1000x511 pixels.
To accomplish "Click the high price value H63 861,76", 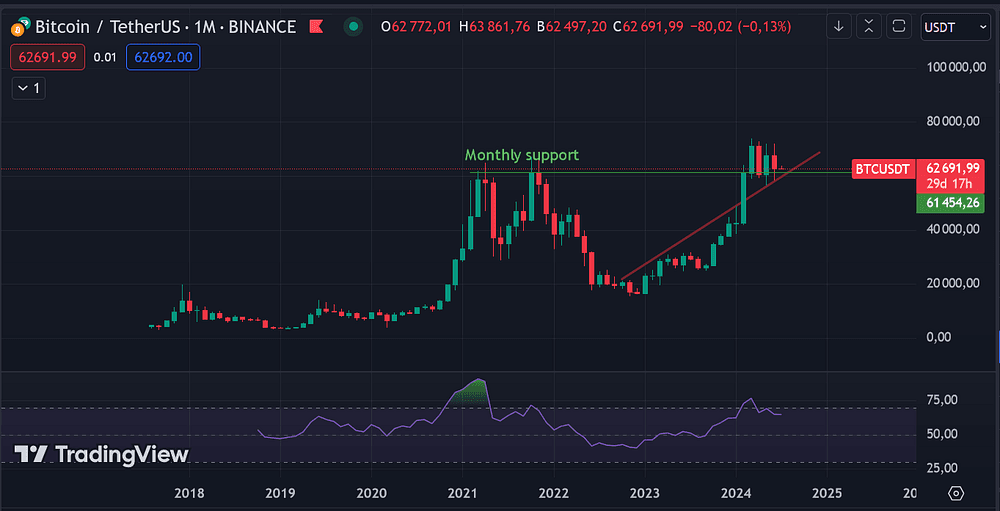I will 496,27.
